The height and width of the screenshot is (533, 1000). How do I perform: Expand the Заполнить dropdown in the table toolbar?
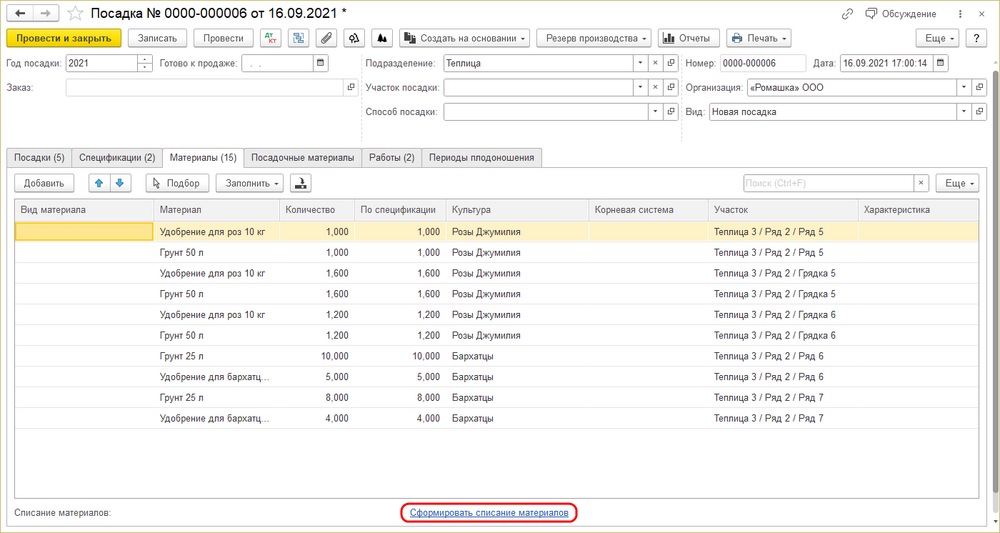pos(251,183)
